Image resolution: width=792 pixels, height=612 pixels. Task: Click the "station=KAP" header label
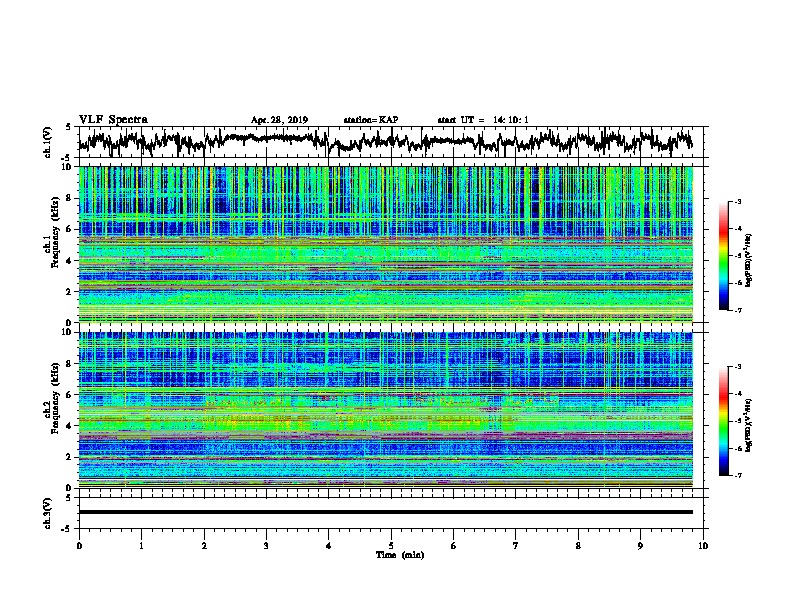(x=370, y=120)
